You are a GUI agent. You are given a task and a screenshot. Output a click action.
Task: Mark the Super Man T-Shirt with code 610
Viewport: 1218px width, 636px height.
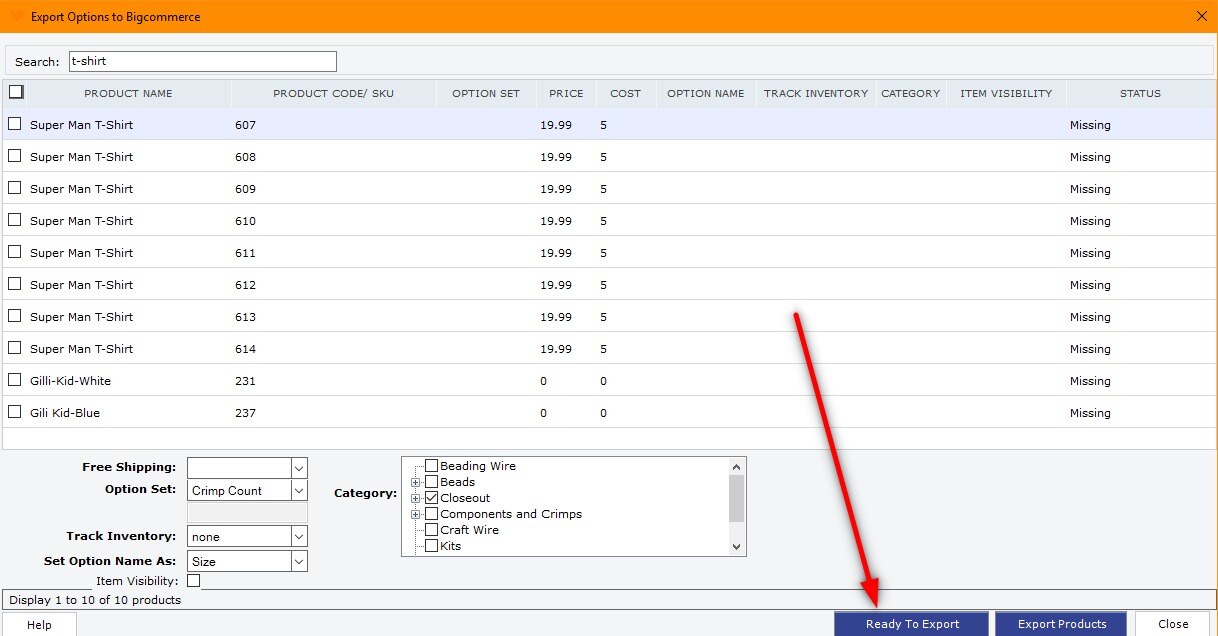[15, 220]
